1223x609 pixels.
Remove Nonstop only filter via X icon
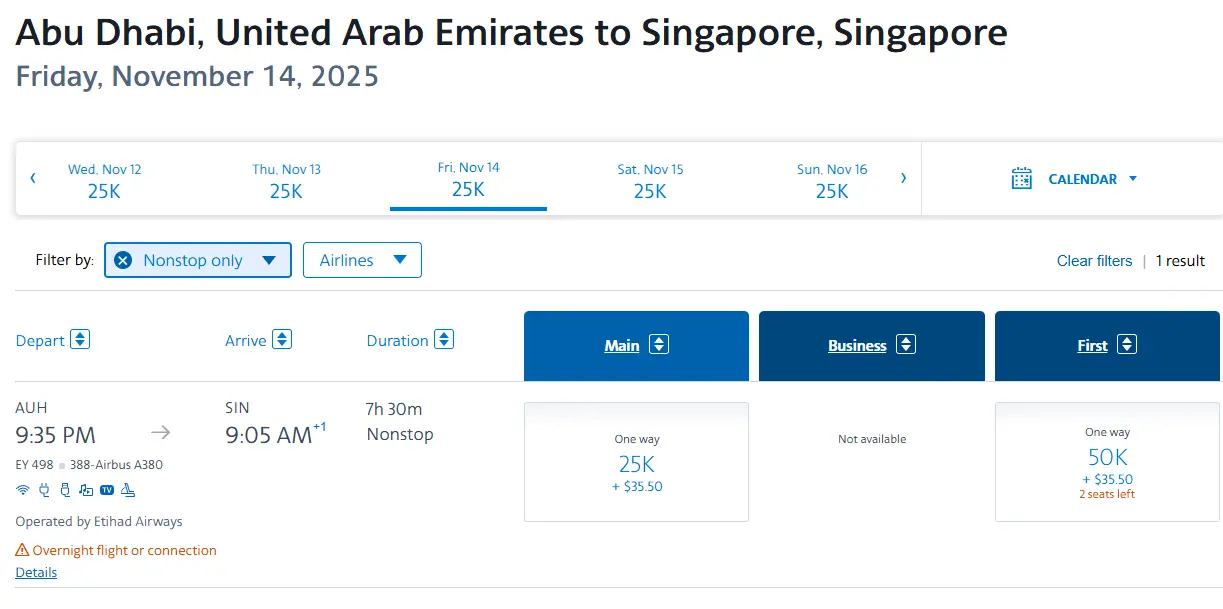coord(123,260)
